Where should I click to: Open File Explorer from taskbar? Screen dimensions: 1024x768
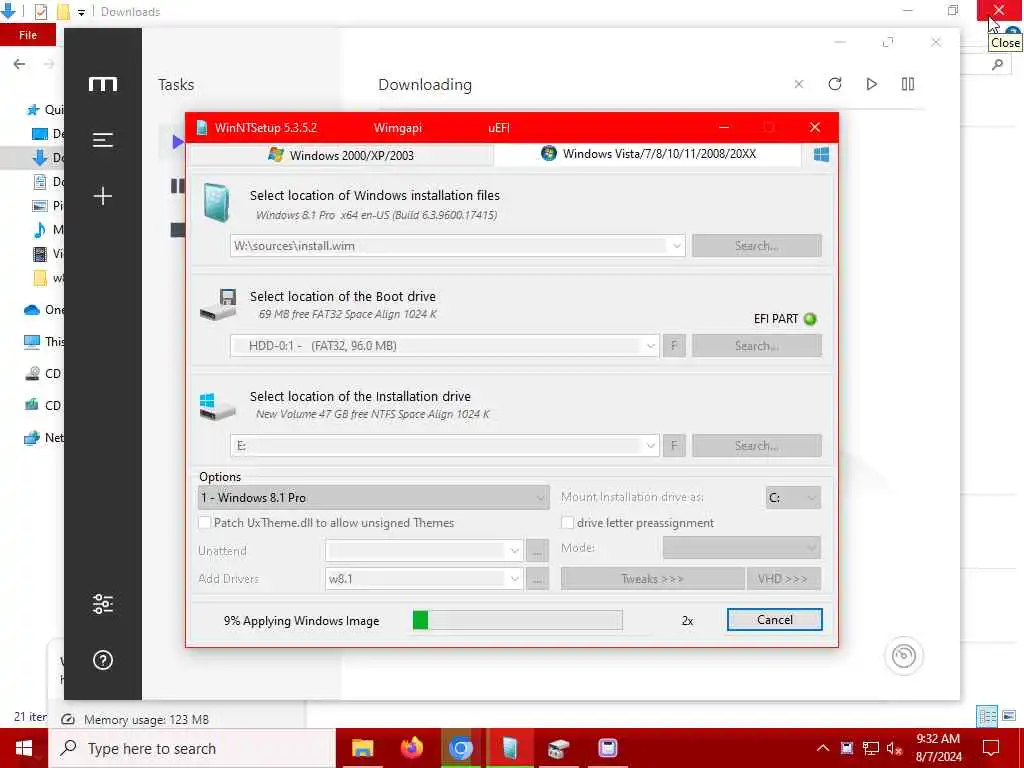click(362, 748)
